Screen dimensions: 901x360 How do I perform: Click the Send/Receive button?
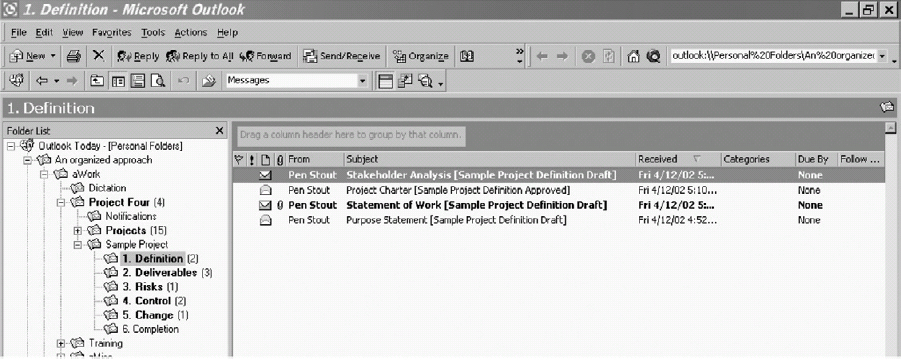[342, 56]
